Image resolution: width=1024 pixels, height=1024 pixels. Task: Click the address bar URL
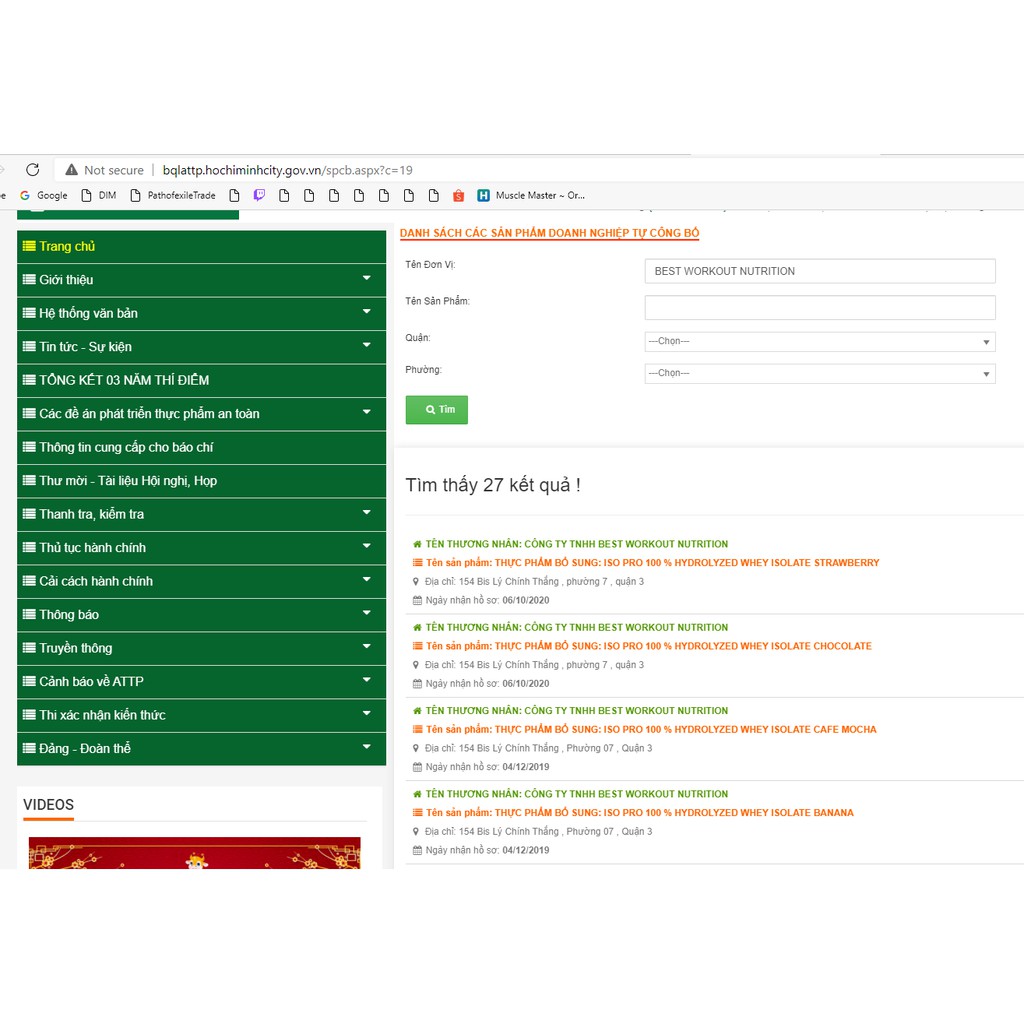click(x=287, y=170)
